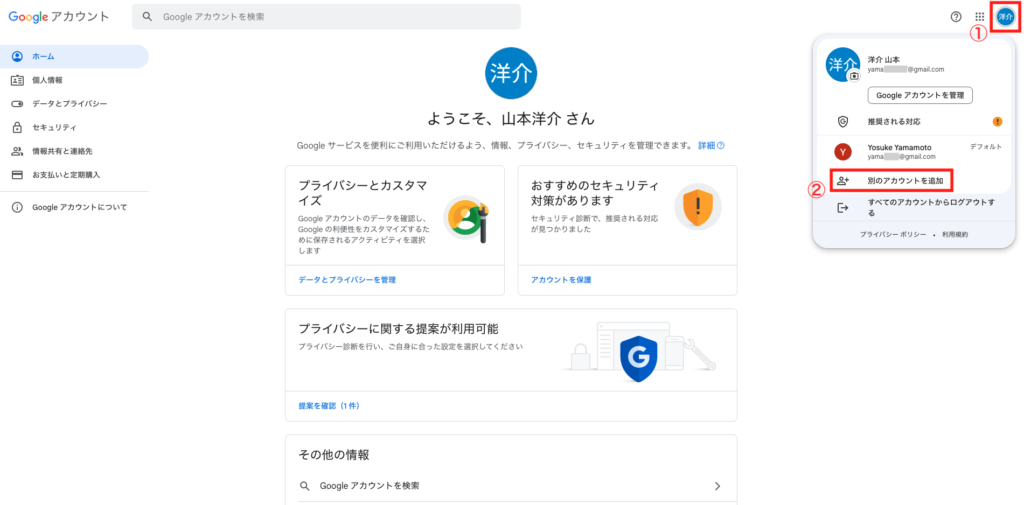
Task: Click the デフォルト label in popup
Action: point(986,147)
